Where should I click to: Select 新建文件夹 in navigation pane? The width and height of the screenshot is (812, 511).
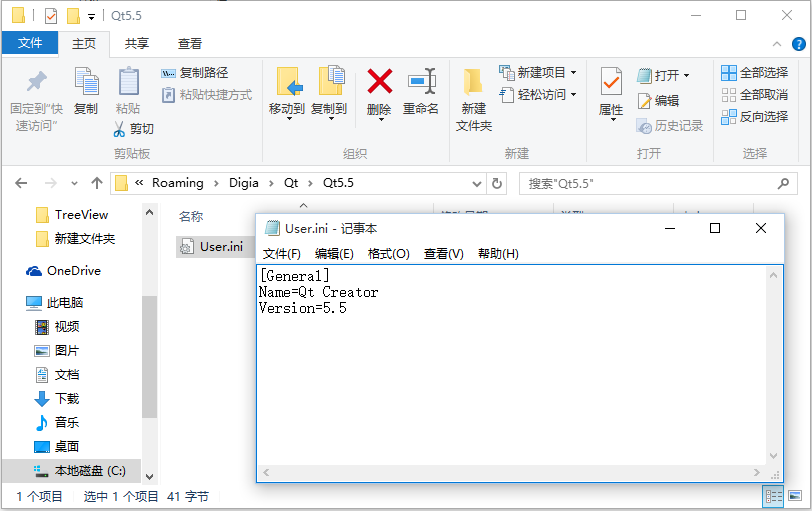(x=75, y=239)
